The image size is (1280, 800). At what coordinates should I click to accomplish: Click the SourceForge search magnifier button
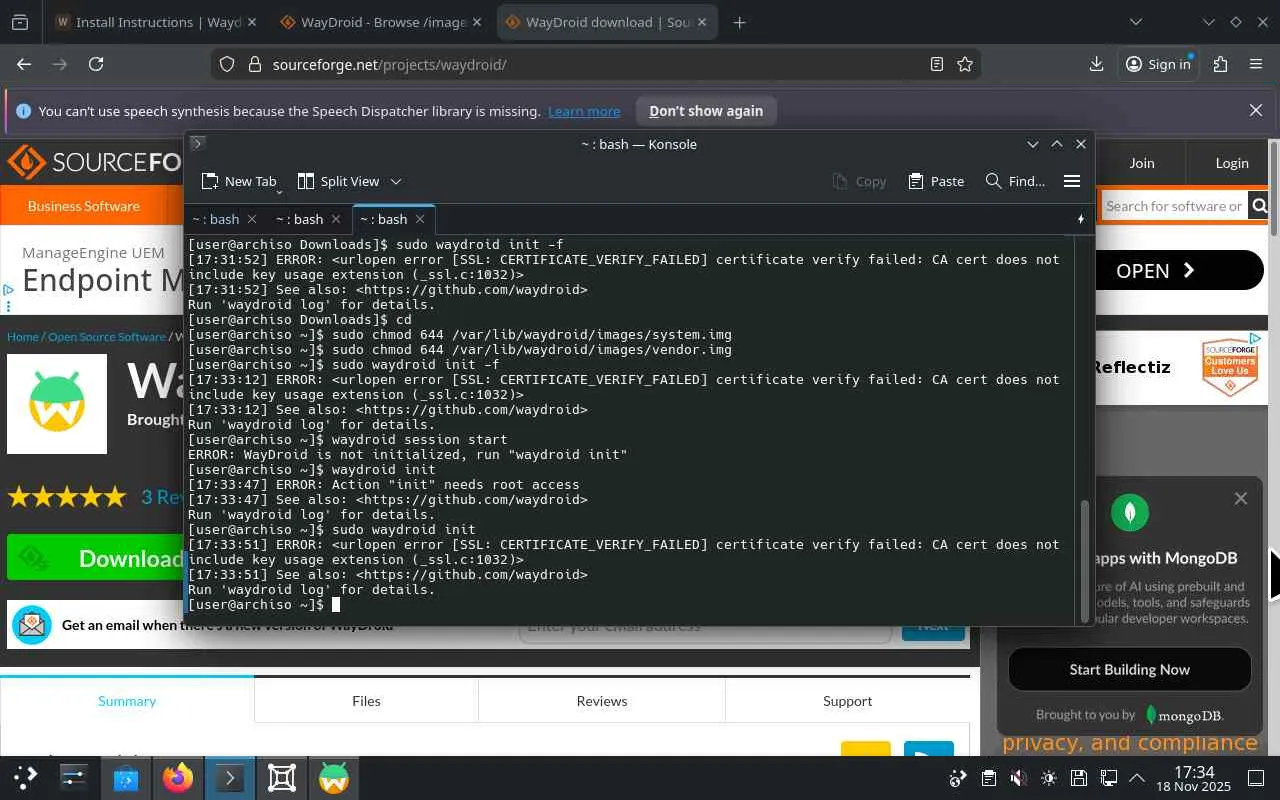(1259, 206)
